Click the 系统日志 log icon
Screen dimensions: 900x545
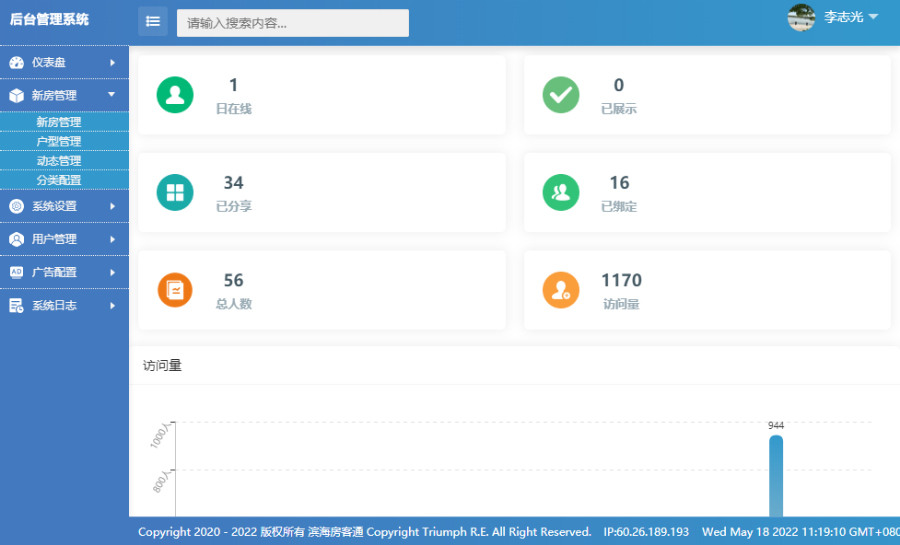pos(17,306)
